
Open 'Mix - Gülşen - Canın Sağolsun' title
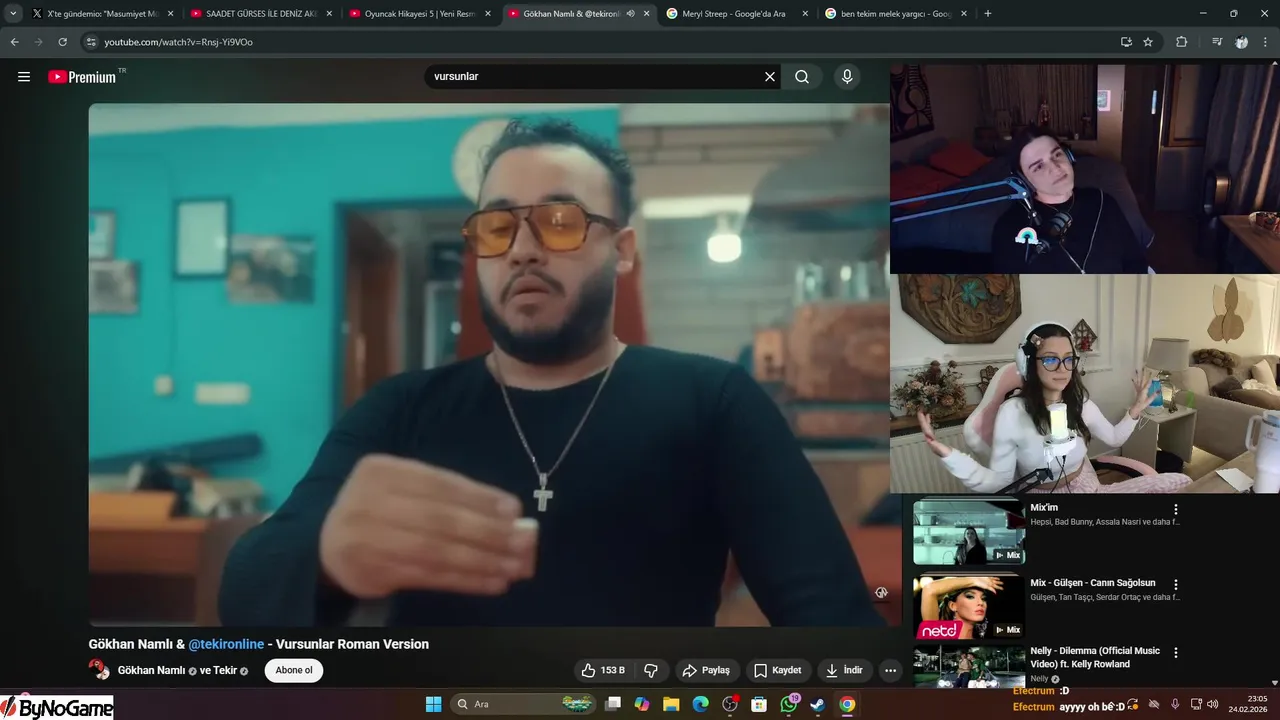[x=1093, y=583]
